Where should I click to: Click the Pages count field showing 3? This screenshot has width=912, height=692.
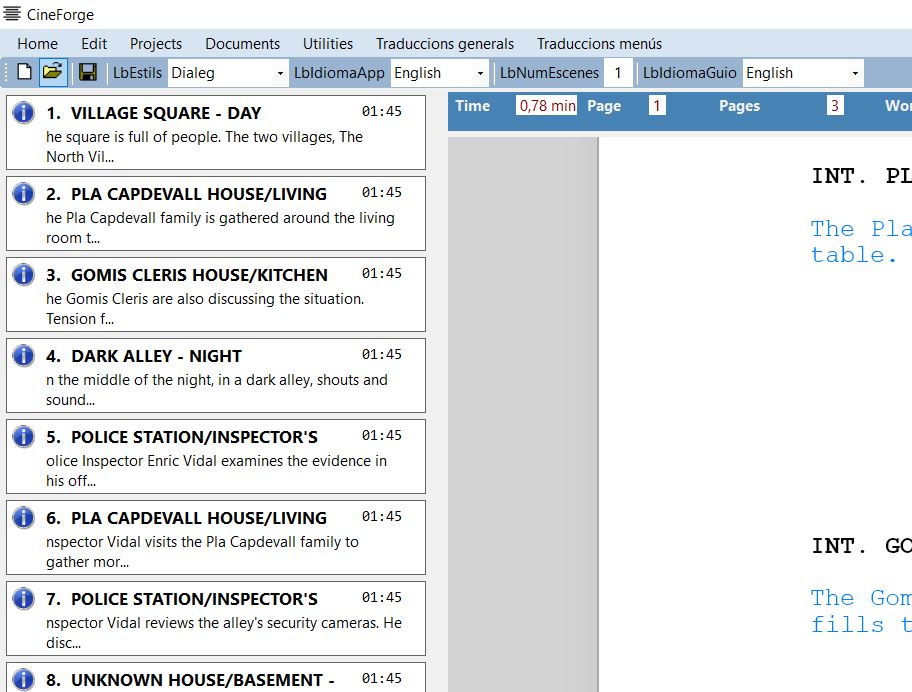[x=835, y=105]
